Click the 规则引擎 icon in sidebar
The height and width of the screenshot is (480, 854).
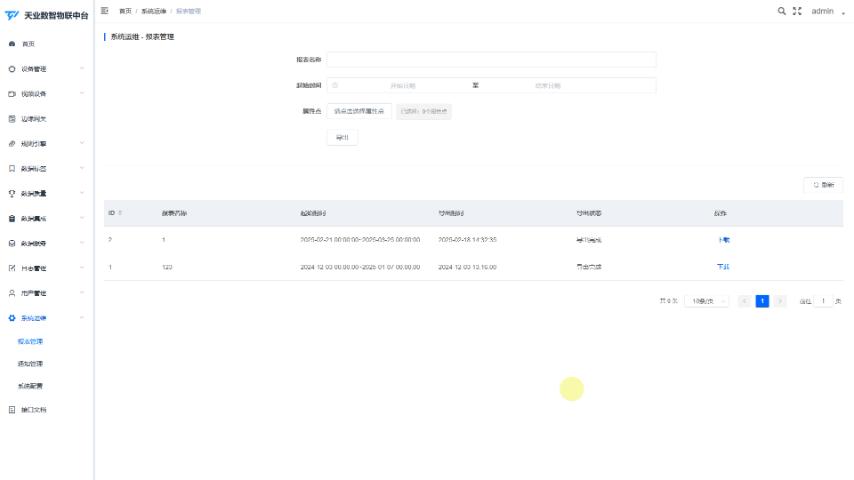[12, 144]
